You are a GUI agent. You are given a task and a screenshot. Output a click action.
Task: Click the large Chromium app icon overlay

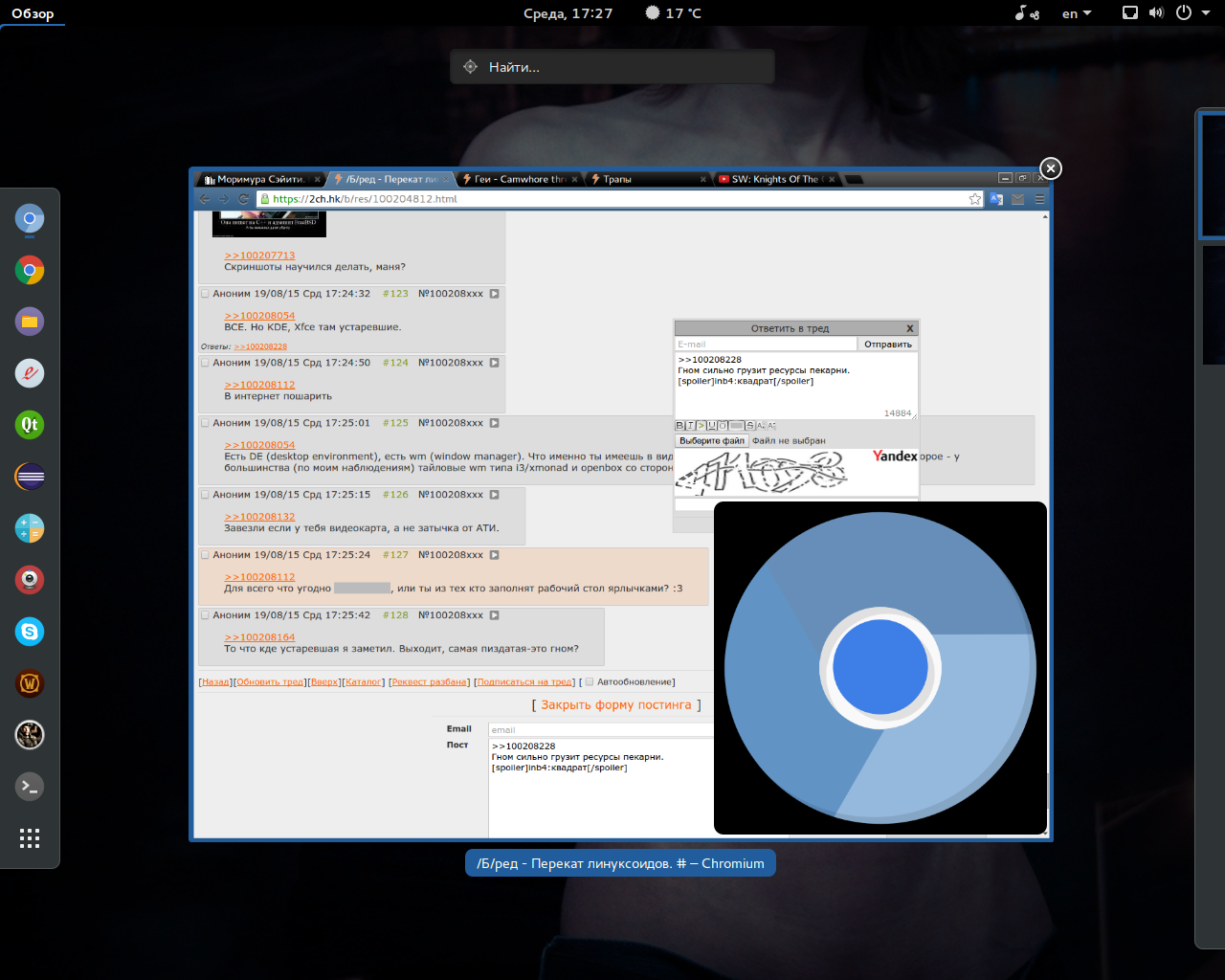pos(880,668)
